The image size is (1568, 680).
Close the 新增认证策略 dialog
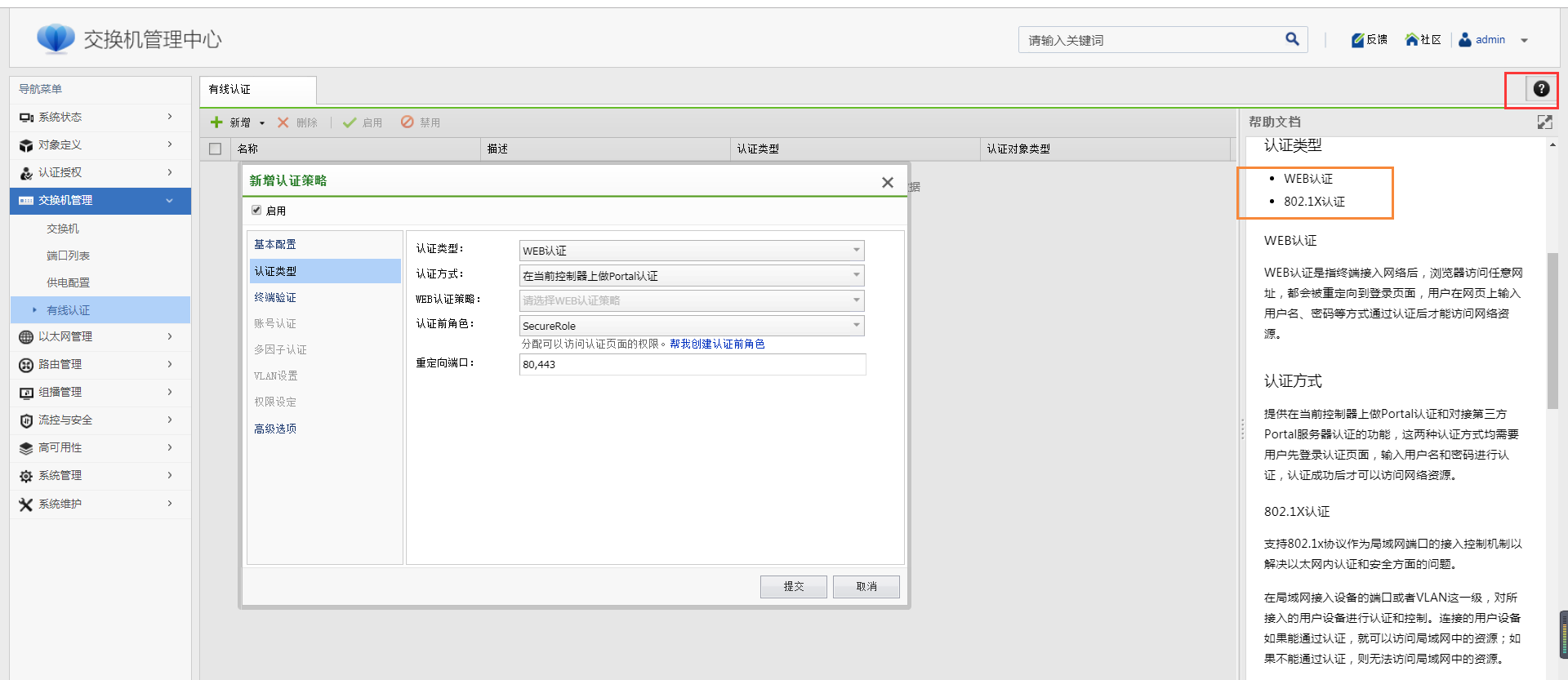click(888, 183)
